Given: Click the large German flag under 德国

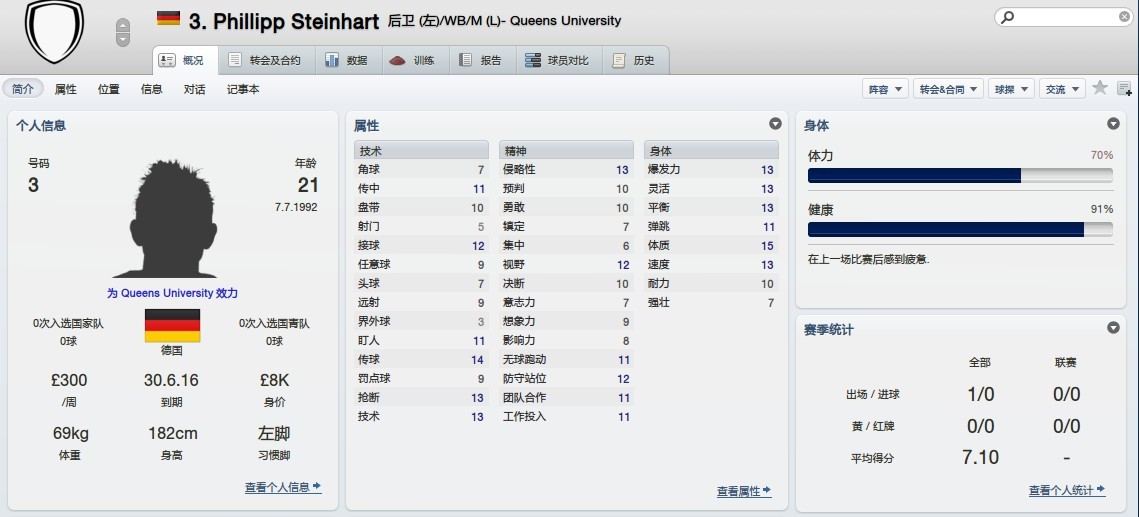Looking at the screenshot, I should tap(172, 326).
